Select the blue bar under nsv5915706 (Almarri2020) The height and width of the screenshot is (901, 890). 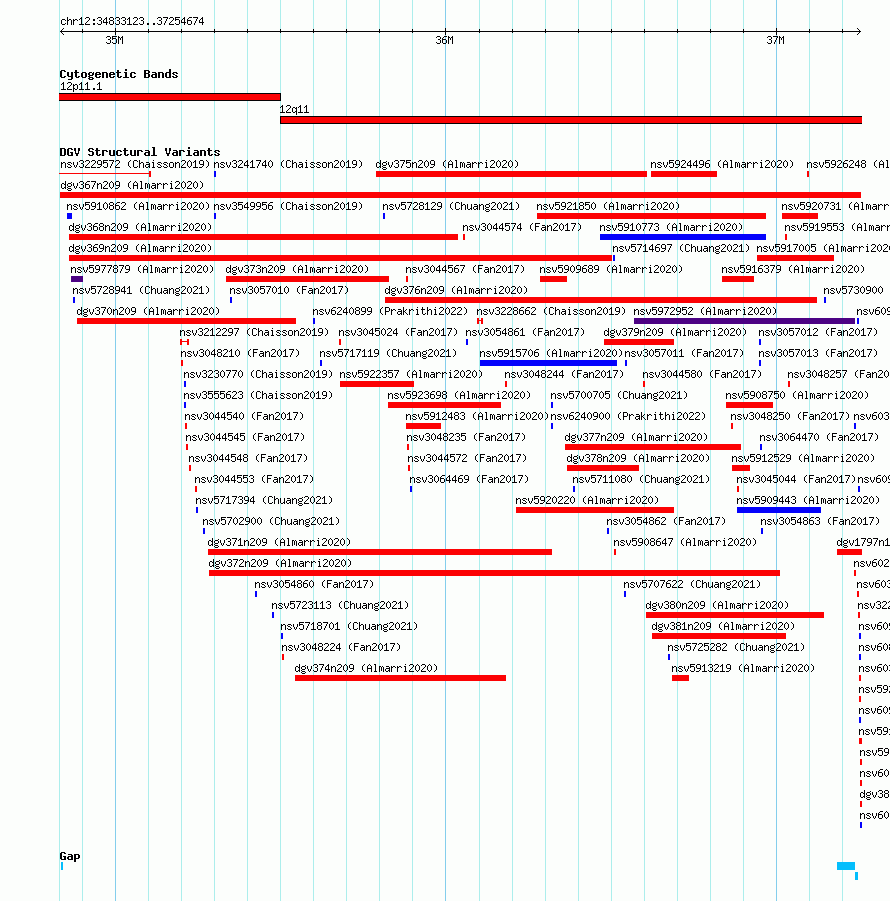click(548, 363)
